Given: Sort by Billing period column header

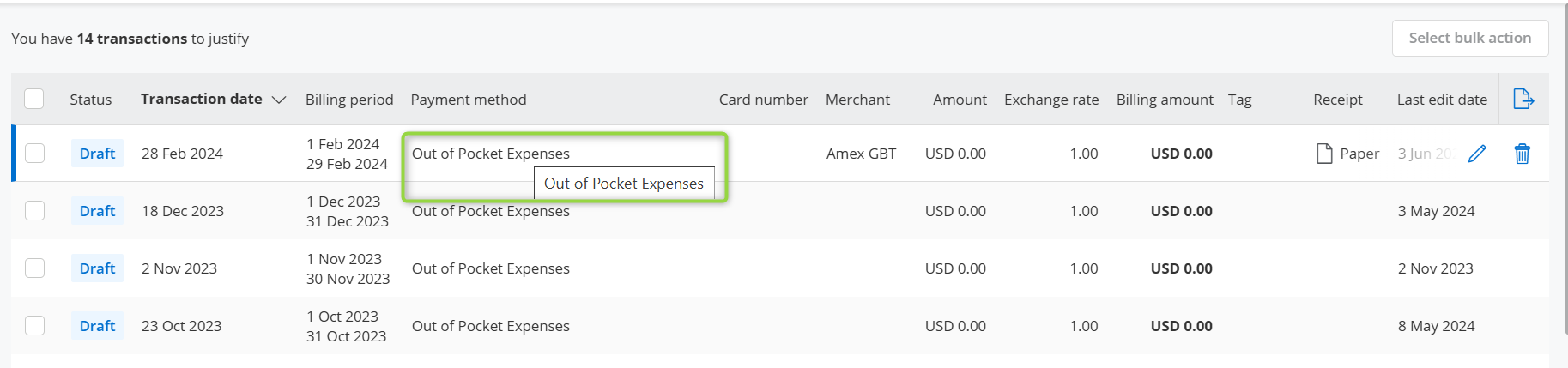Looking at the screenshot, I should [x=348, y=100].
